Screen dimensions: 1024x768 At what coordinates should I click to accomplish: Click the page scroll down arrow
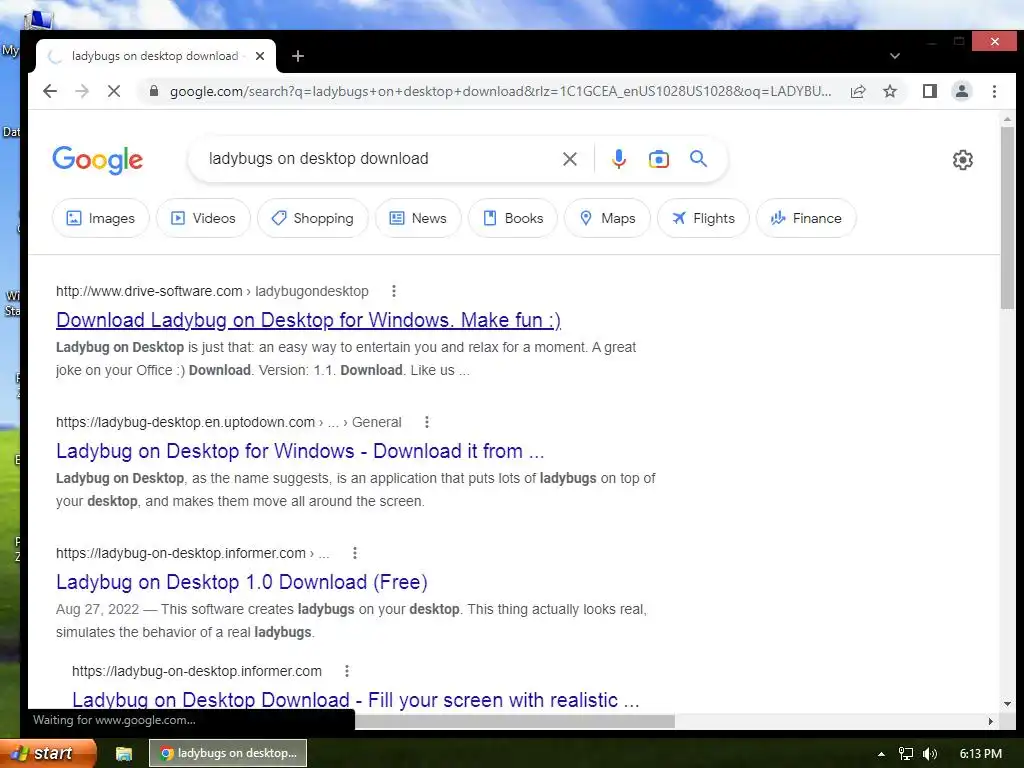tap(1007, 704)
